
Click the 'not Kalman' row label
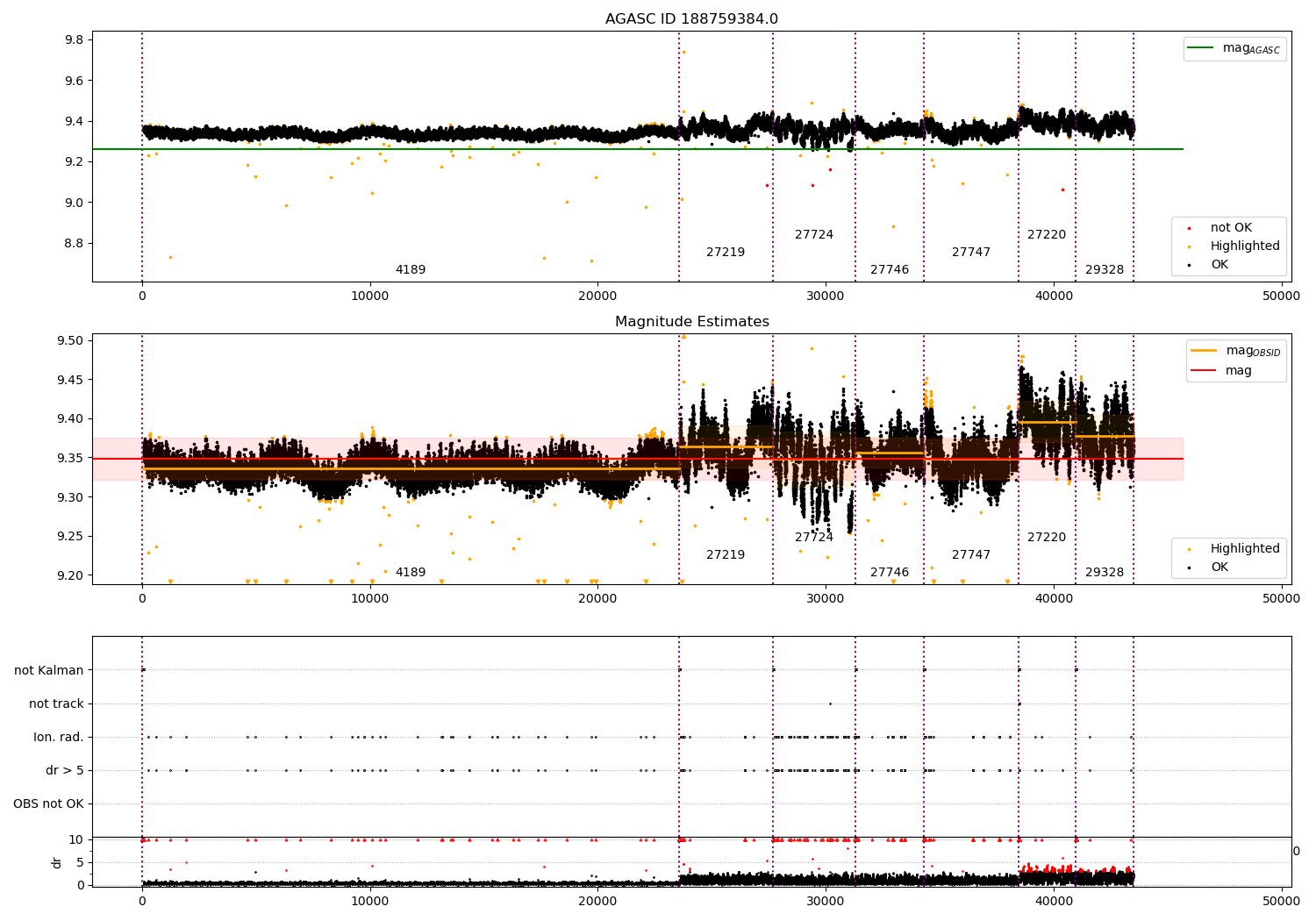(49, 670)
